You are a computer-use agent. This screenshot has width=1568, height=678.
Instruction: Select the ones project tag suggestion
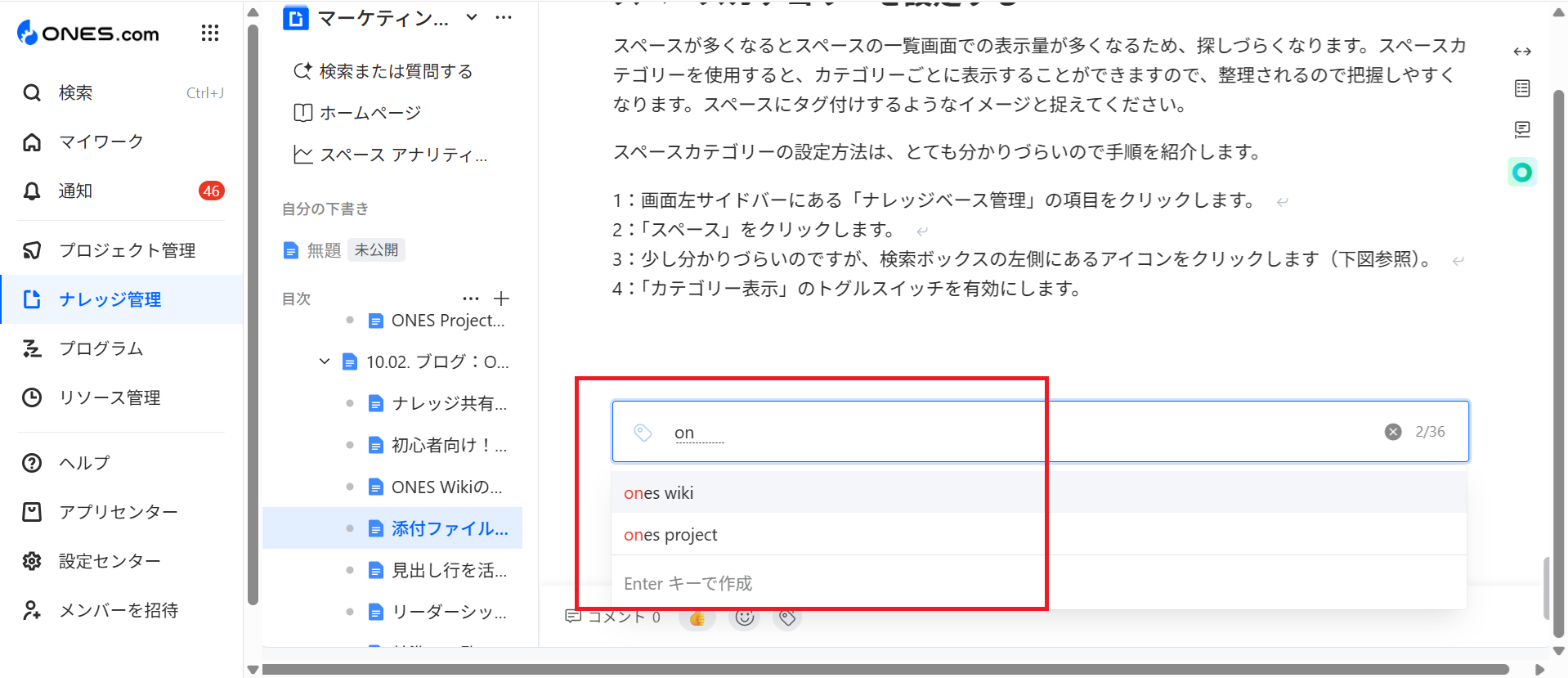click(x=1038, y=534)
